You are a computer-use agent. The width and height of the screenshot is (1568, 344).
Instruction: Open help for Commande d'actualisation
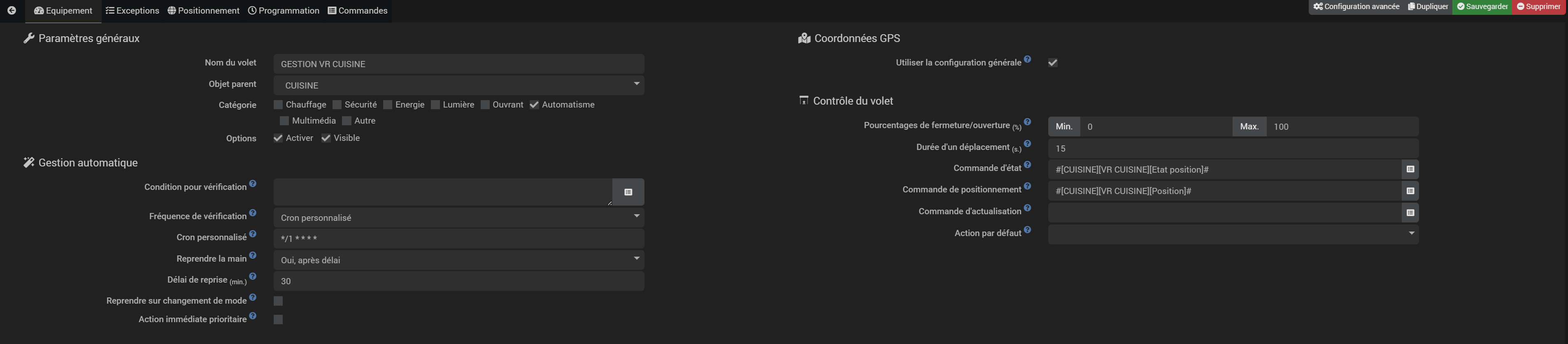pos(1028,208)
